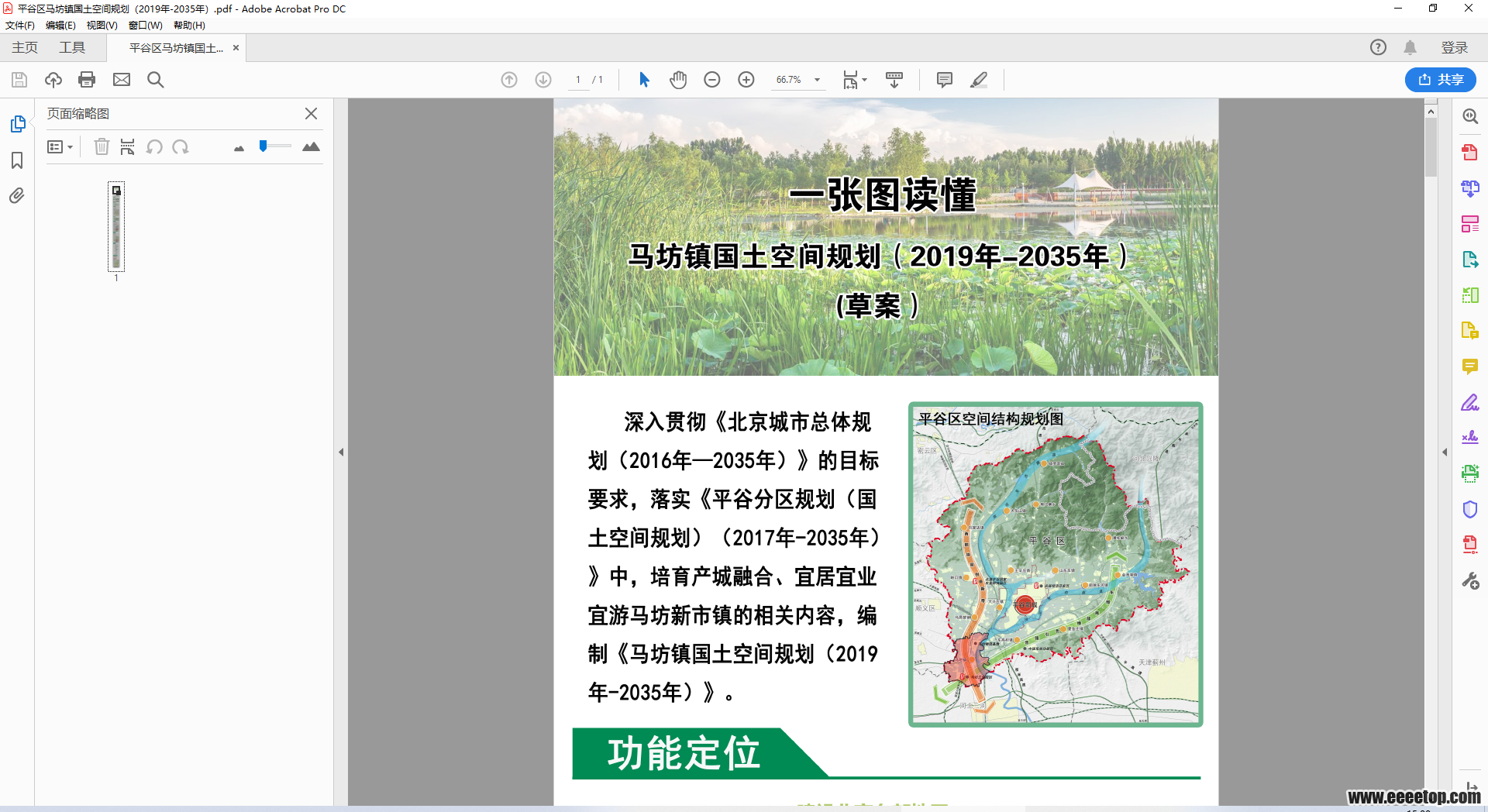The height and width of the screenshot is (812, 1488).
Task: Print the document with the printer icon
Action: [87, 80]
